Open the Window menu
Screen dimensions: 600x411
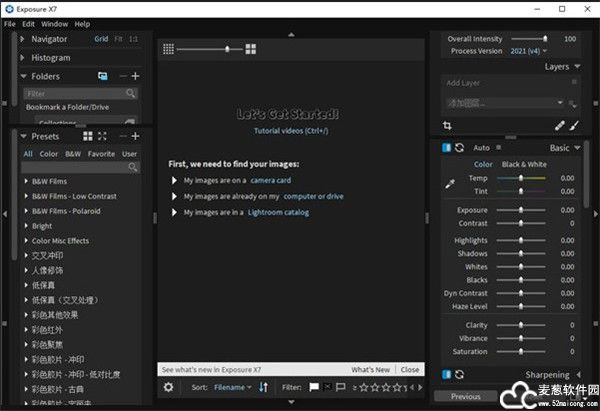(54, 24)
